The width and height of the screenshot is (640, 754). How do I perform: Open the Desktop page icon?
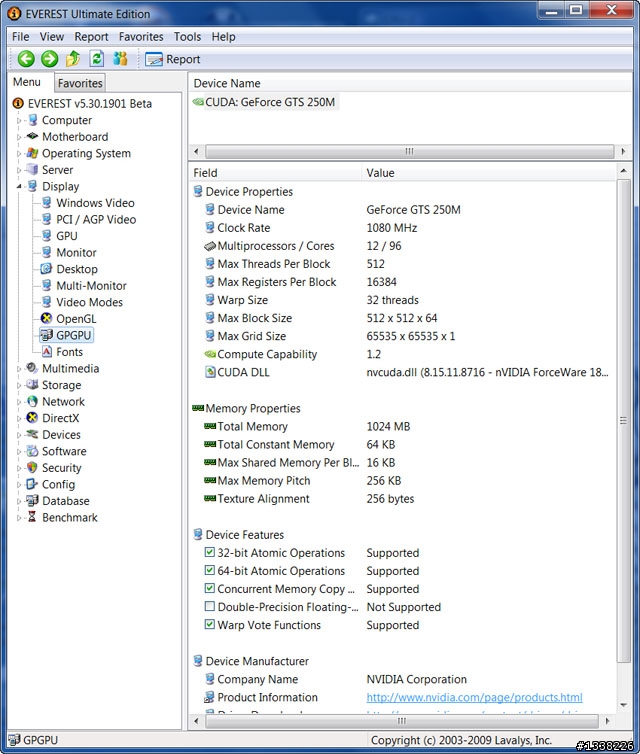point(46,269)
